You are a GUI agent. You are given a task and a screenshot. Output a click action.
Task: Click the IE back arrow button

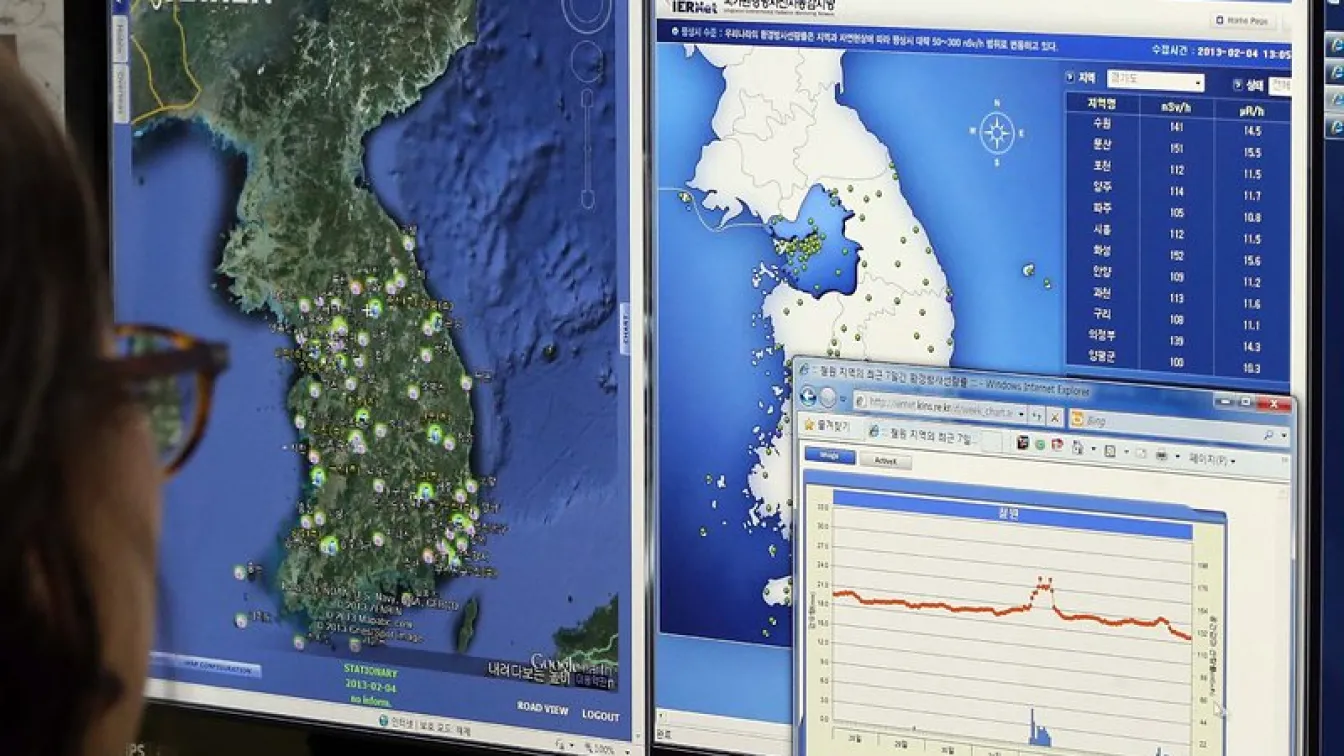[807, 396]
